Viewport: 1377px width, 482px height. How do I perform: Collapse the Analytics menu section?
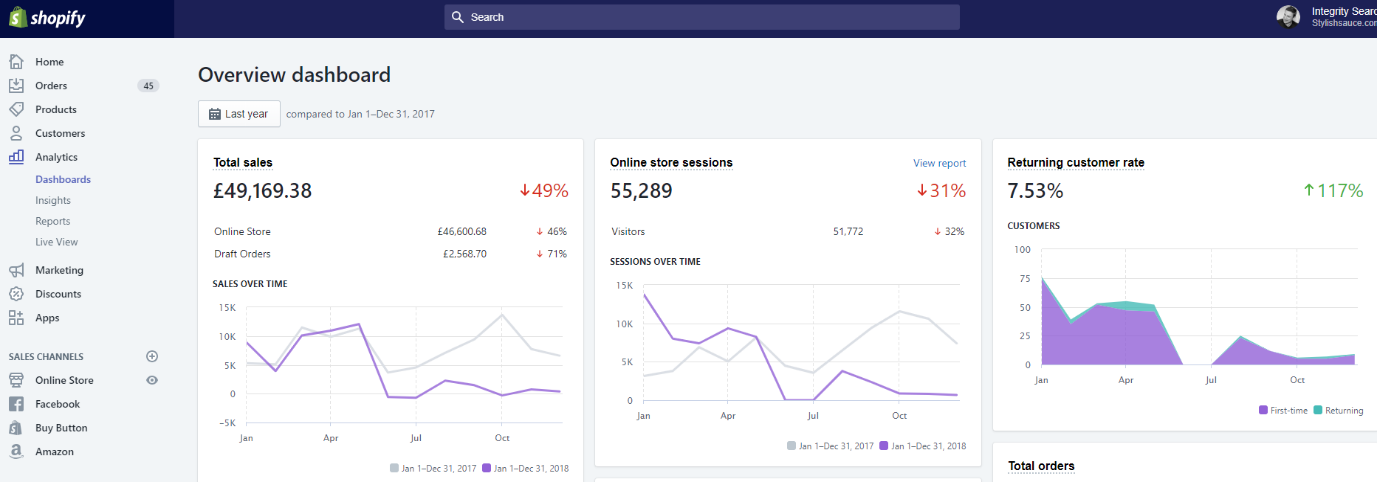pos(56,157)
